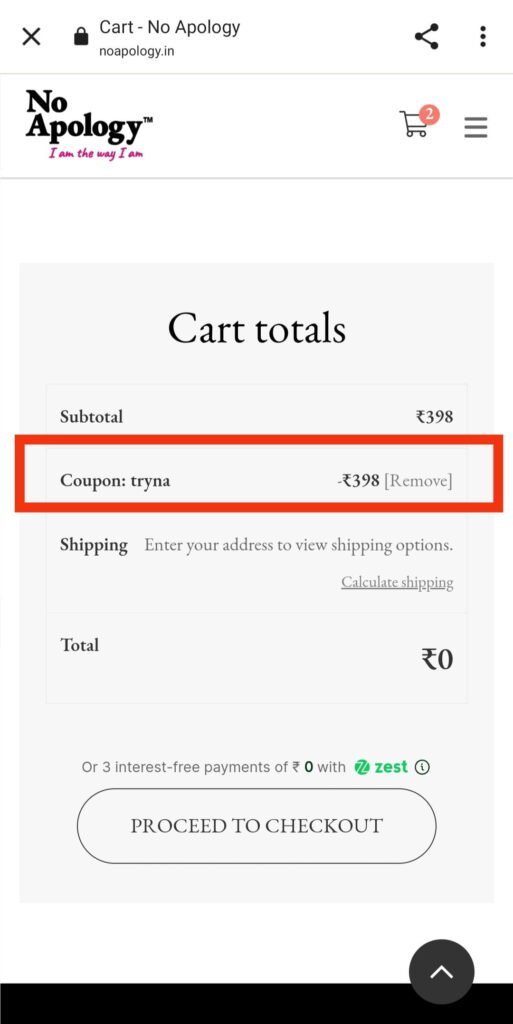
Task: Tap the cart item count badge
Action: pyautogui.click(x=429, y=115)
